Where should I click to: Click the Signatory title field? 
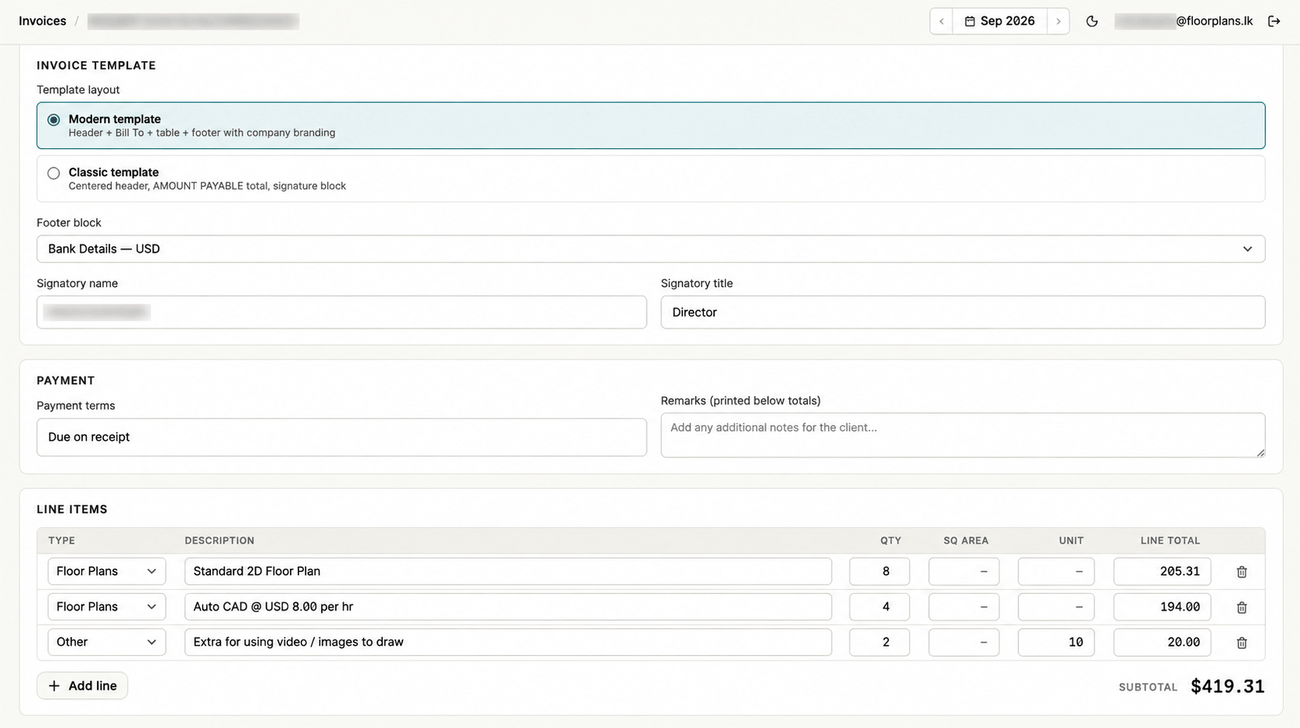pyautogui.click(x=963, y=312)
